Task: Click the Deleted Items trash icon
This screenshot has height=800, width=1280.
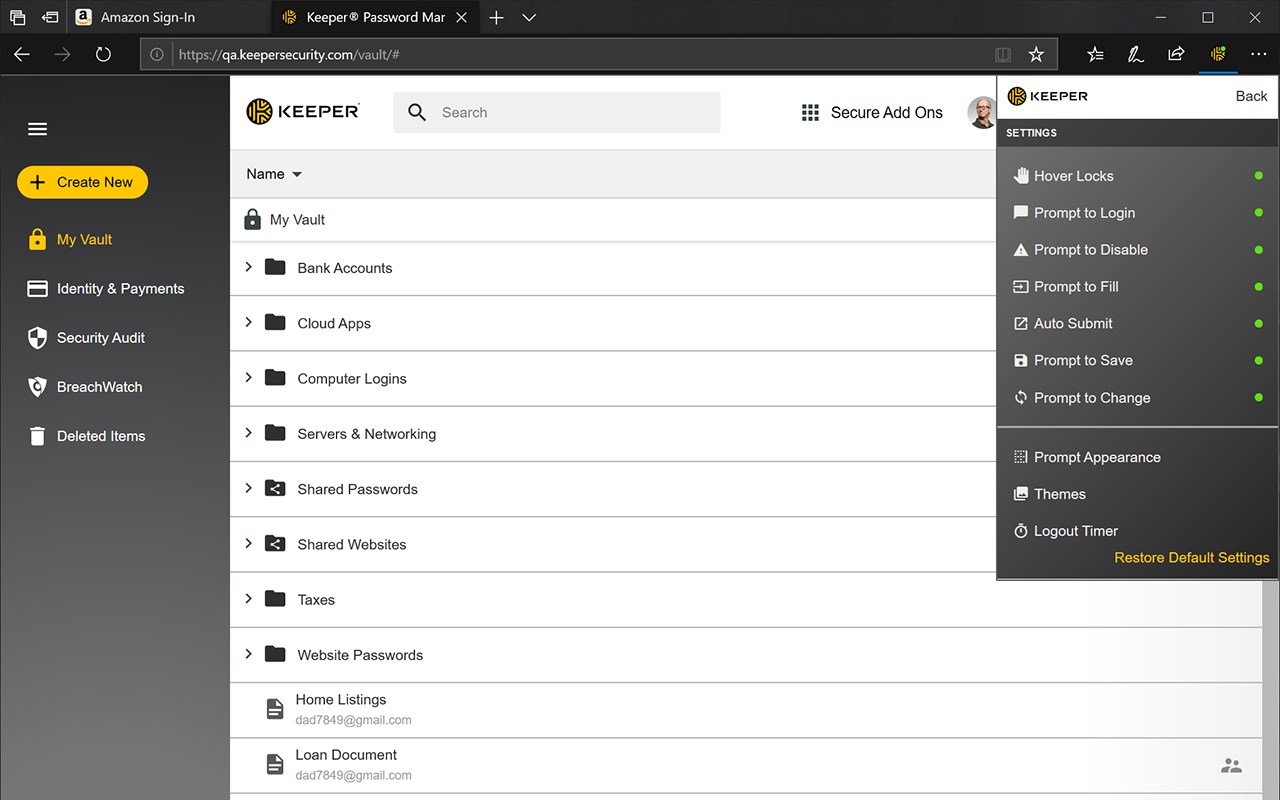Action: click(x=37, y=436)
